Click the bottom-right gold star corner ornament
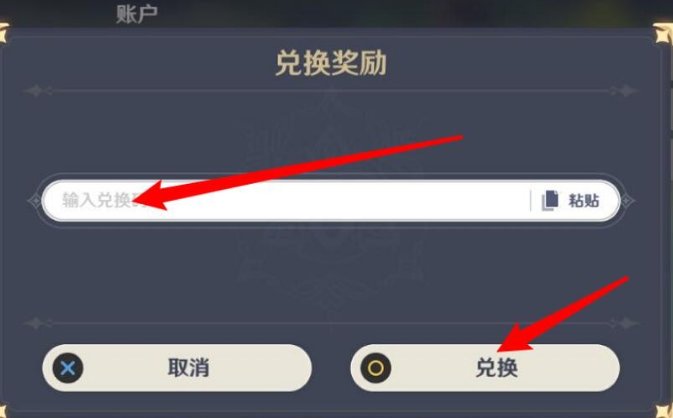Image resolution: width=673 pixels, height=418 pixels. (x=664, y=410)
